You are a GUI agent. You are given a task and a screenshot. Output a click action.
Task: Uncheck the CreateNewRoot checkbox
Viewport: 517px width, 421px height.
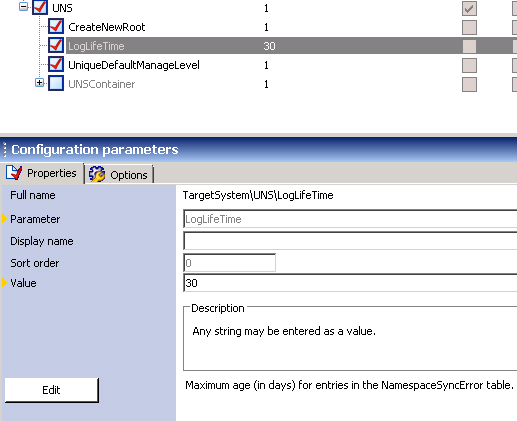56,26
